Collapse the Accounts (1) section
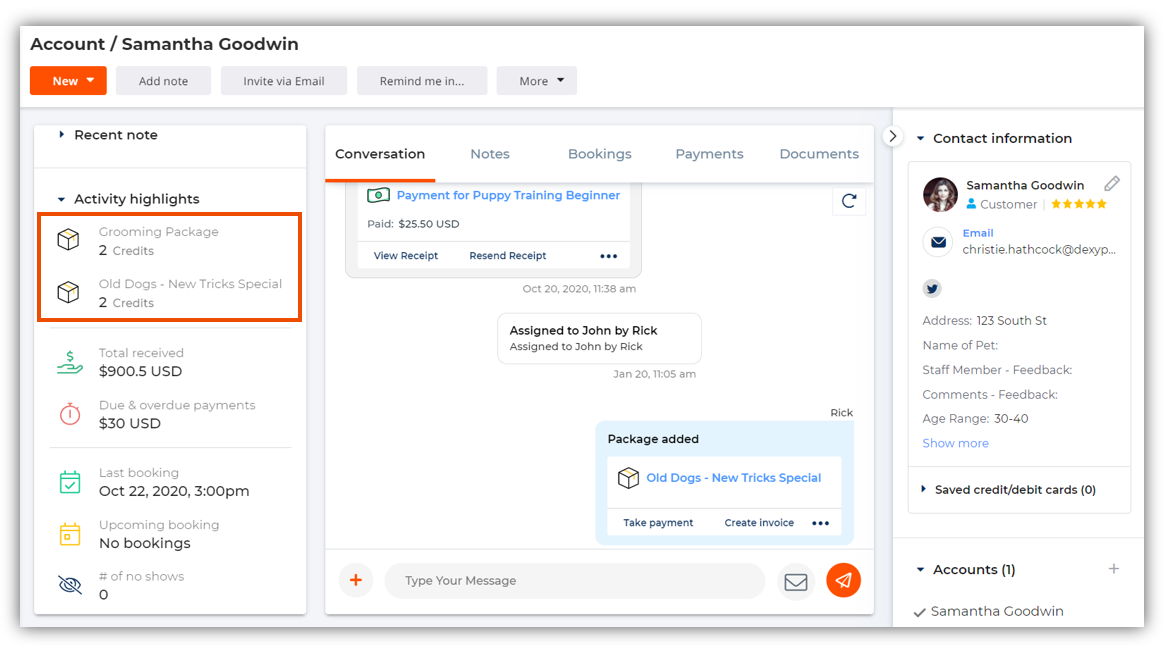The image size is (1169, 646). 965,569
